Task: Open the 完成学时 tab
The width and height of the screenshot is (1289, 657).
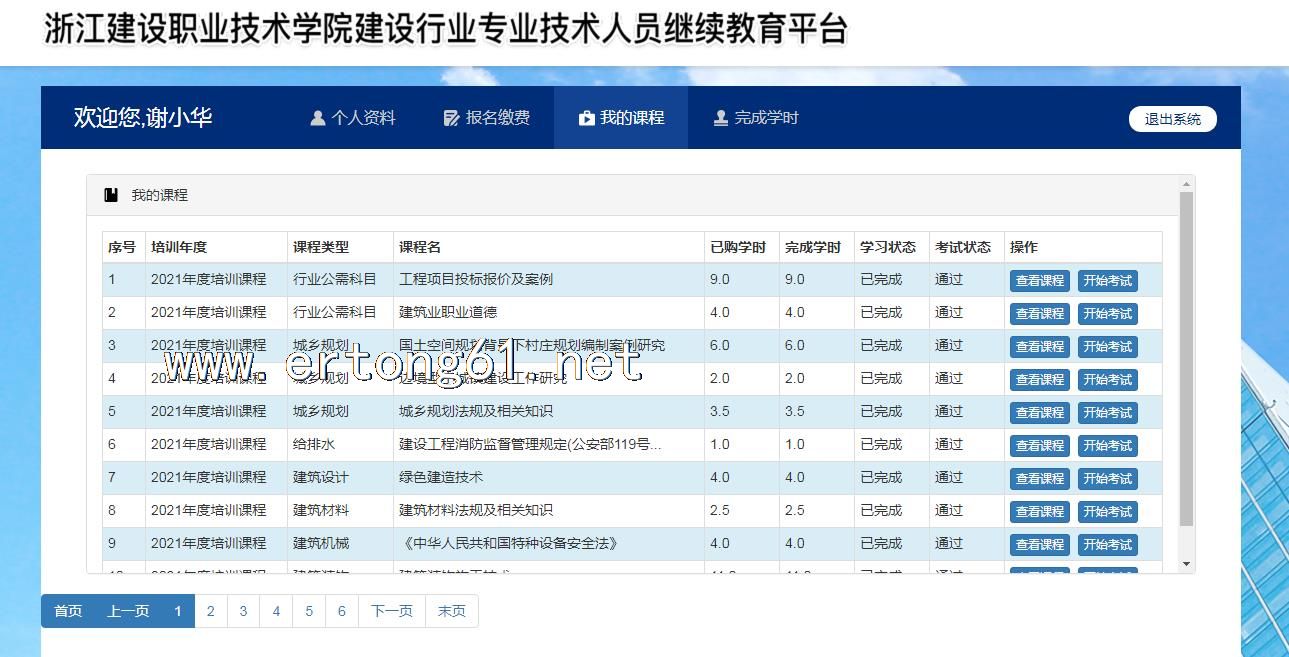Action: point(756,118)
